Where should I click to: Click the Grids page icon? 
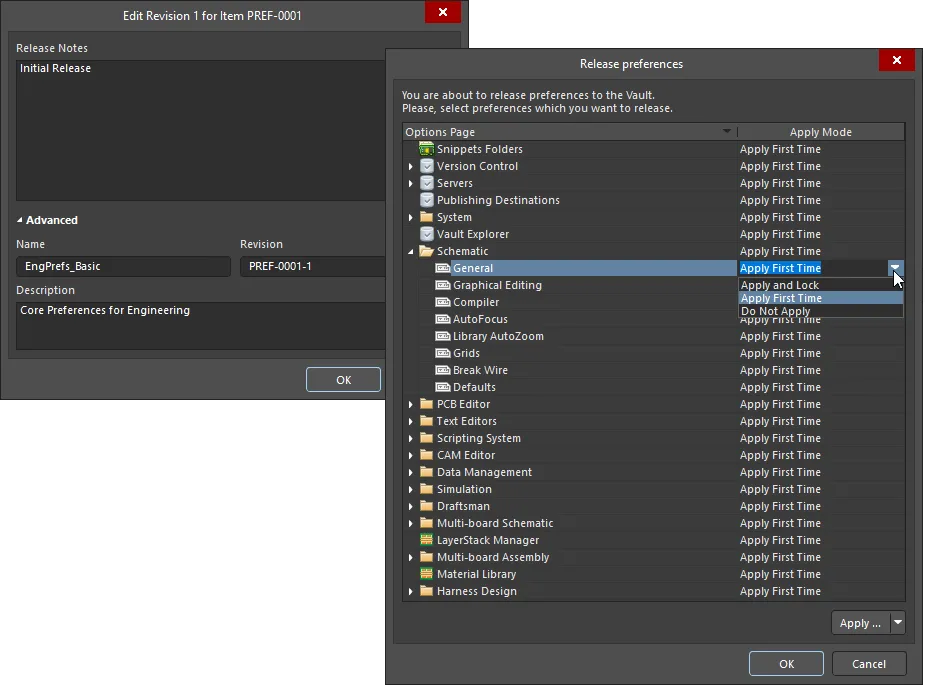[442, 353]
